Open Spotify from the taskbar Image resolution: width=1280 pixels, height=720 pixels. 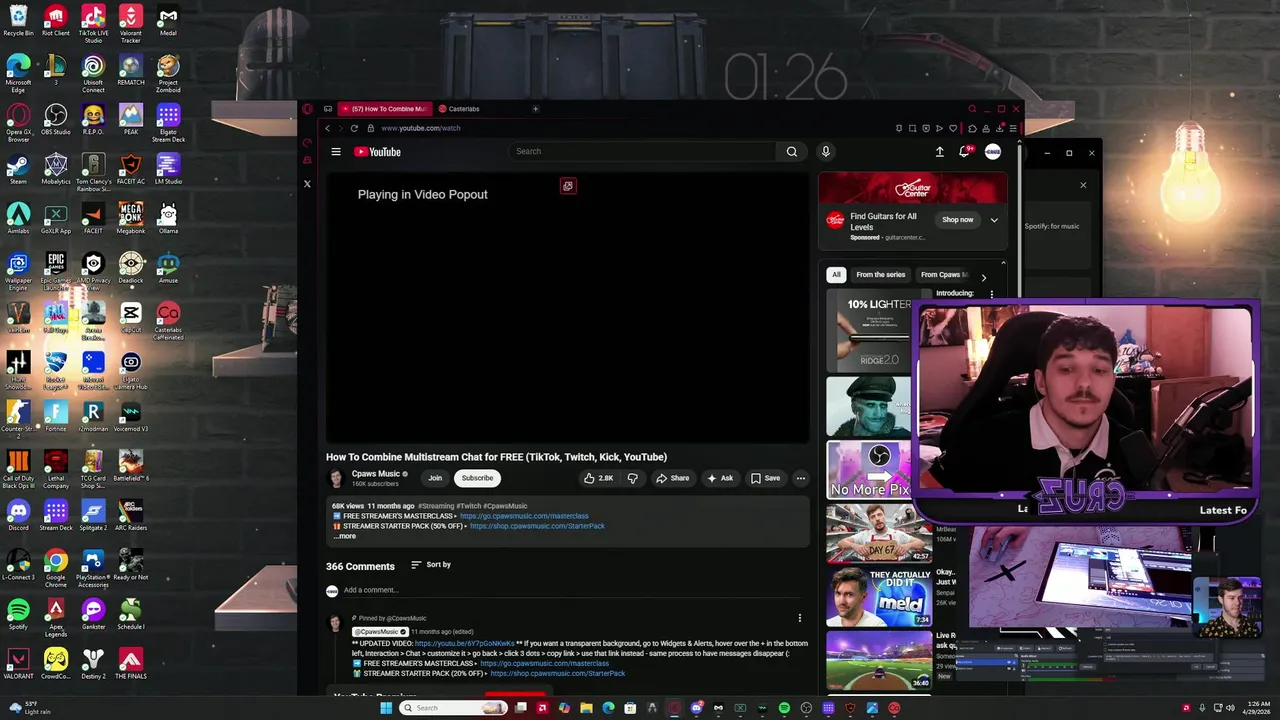point(784,708)
